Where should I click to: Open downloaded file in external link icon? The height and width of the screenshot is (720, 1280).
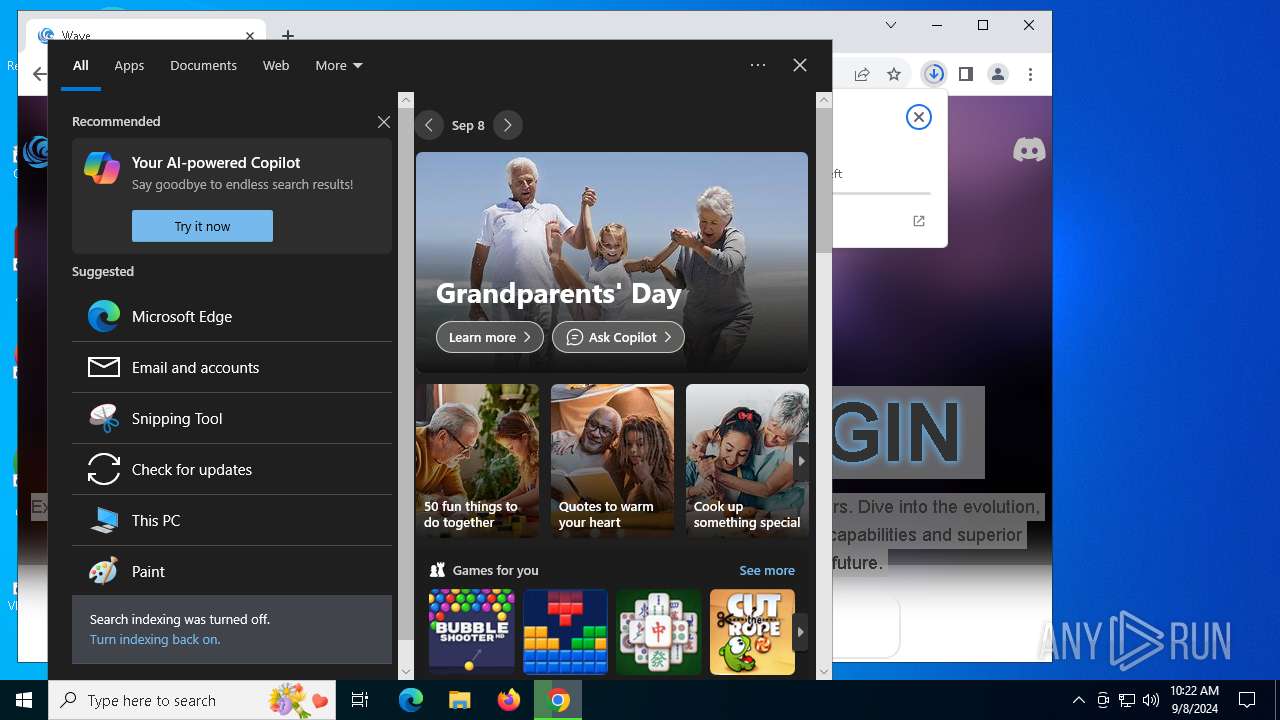[919, 221]
